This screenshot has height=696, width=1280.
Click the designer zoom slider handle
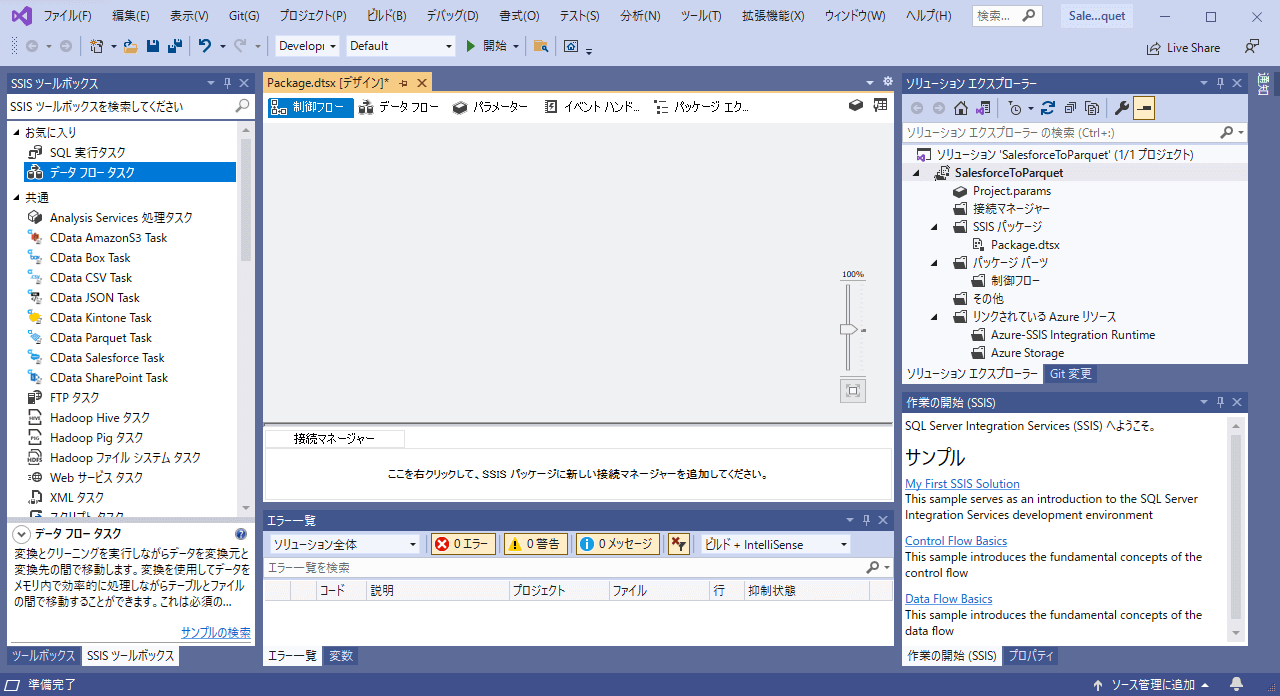pos(849,329)
